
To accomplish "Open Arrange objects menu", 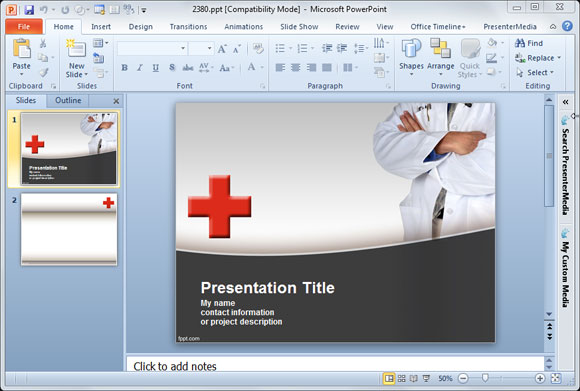I will [x=441, y=58].
